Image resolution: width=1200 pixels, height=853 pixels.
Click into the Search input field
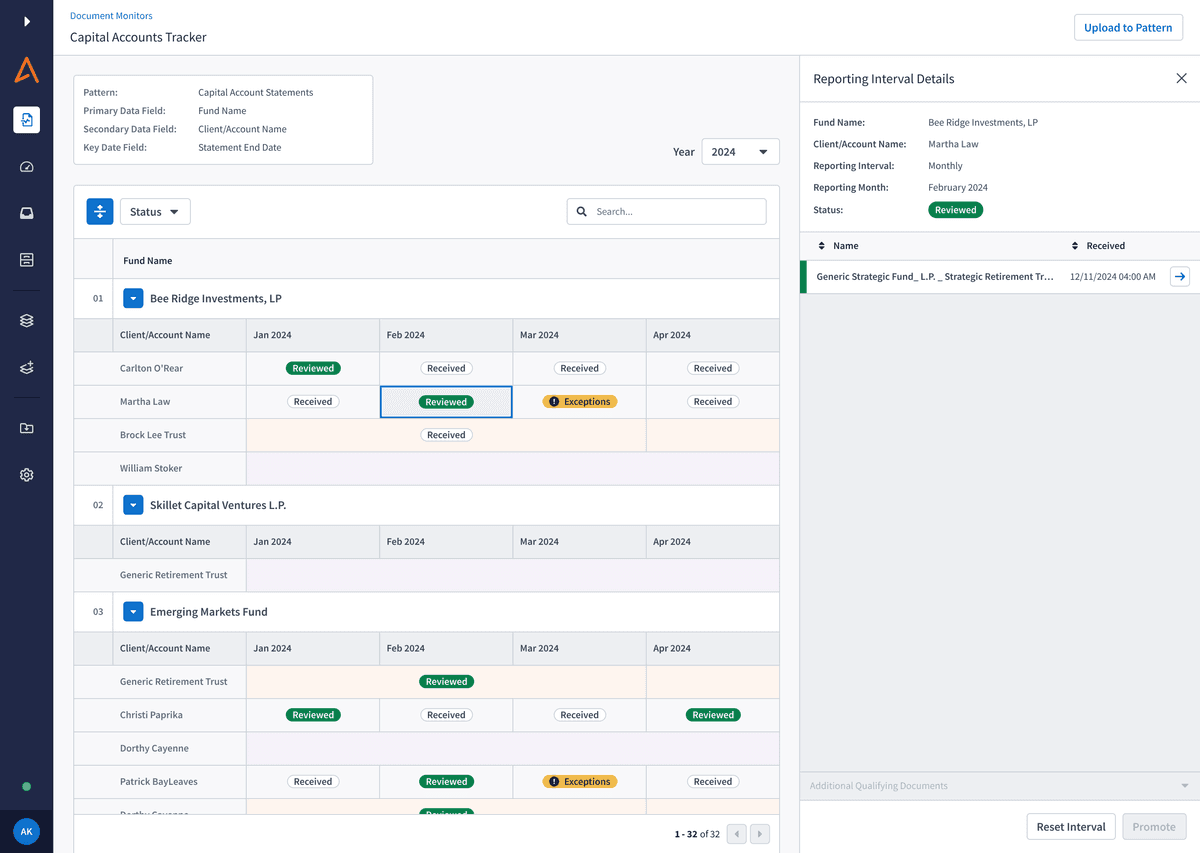pos(676,212)
